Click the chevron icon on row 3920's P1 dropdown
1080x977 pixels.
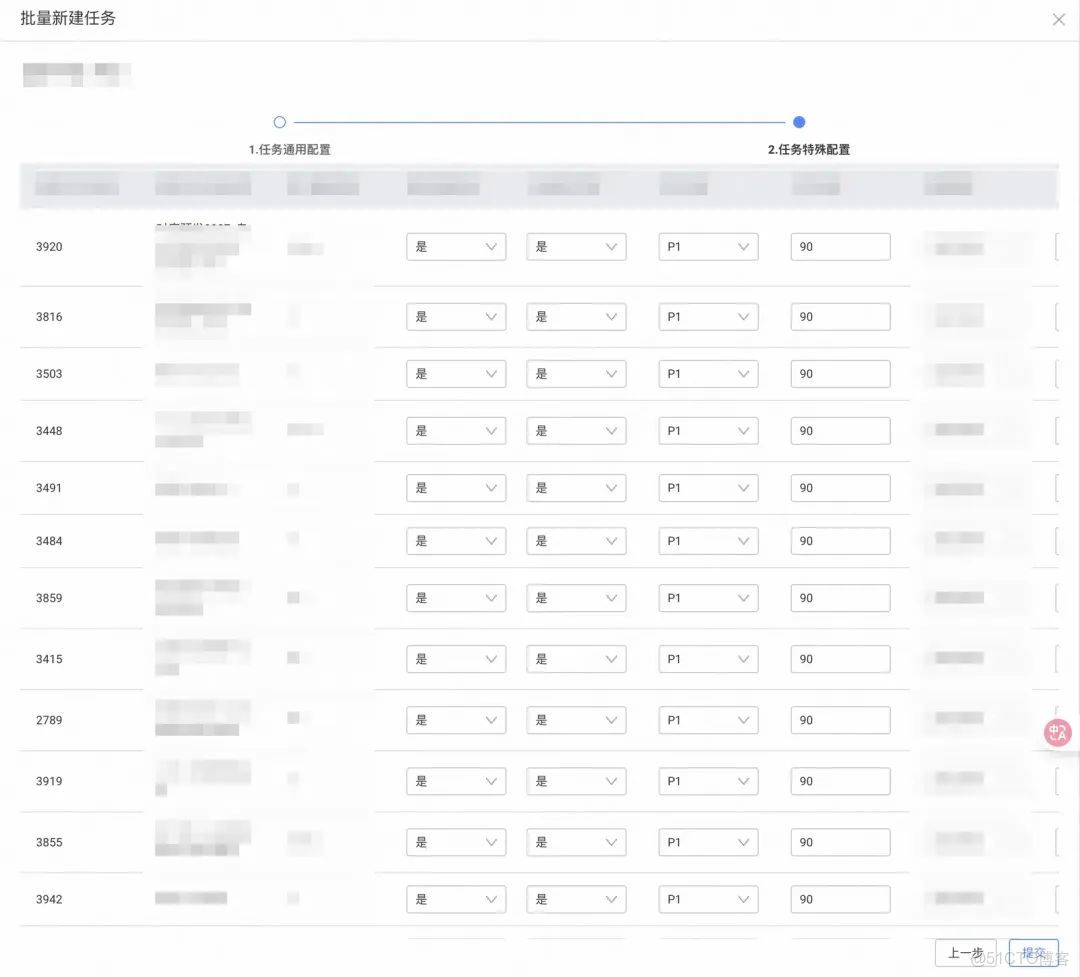[x=744, y=246]
